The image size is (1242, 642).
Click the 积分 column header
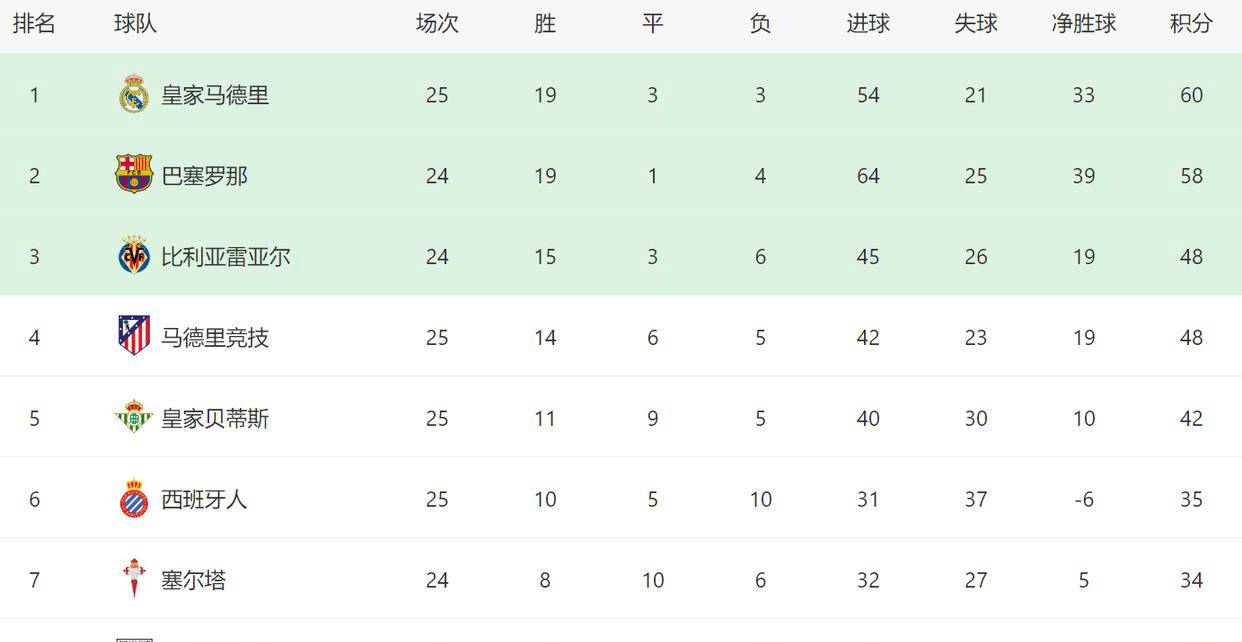[1191, 24]
